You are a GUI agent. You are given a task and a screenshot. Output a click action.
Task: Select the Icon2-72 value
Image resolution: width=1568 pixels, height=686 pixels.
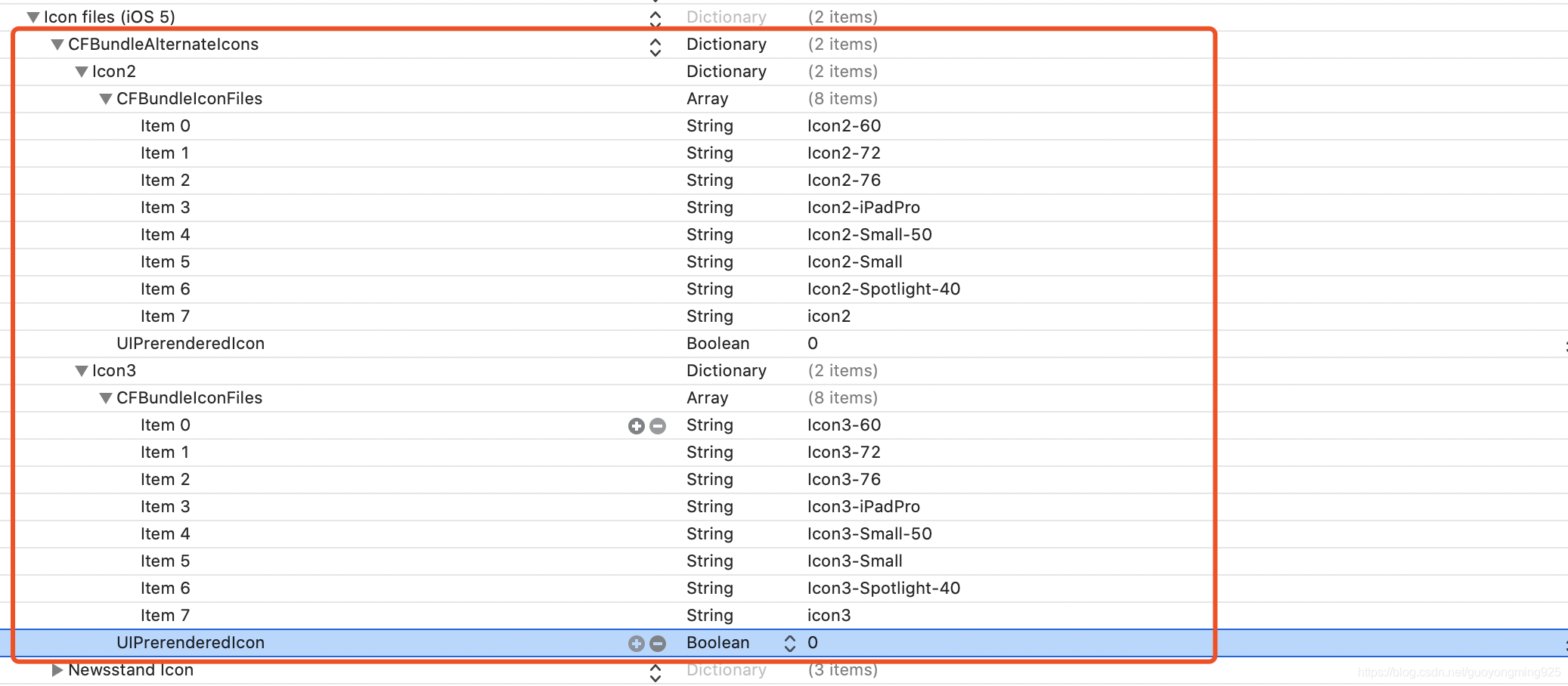(x=844, y=153)
